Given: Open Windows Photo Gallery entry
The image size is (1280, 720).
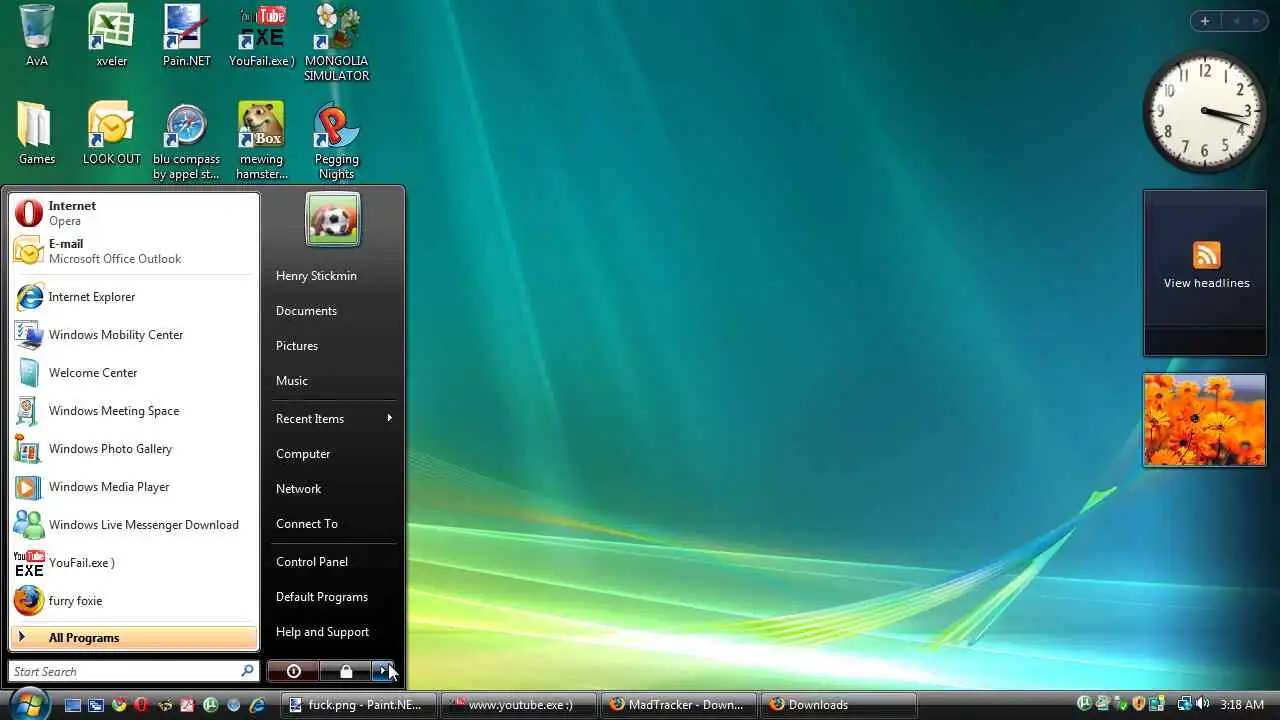Looking at the screenshot, I should [134, 449].
